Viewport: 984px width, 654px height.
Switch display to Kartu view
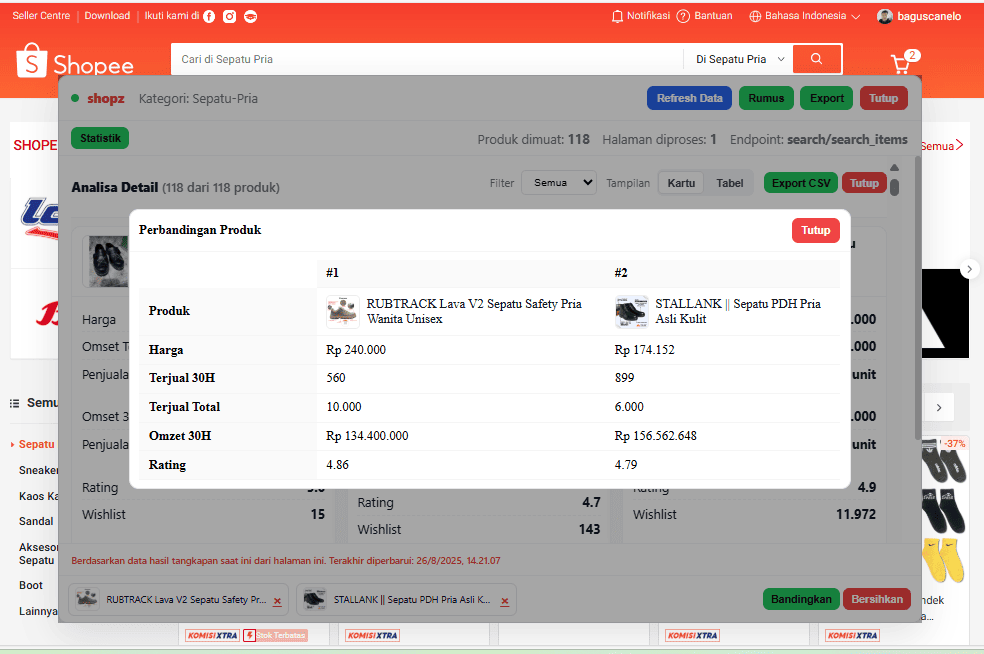click(681, 183)
